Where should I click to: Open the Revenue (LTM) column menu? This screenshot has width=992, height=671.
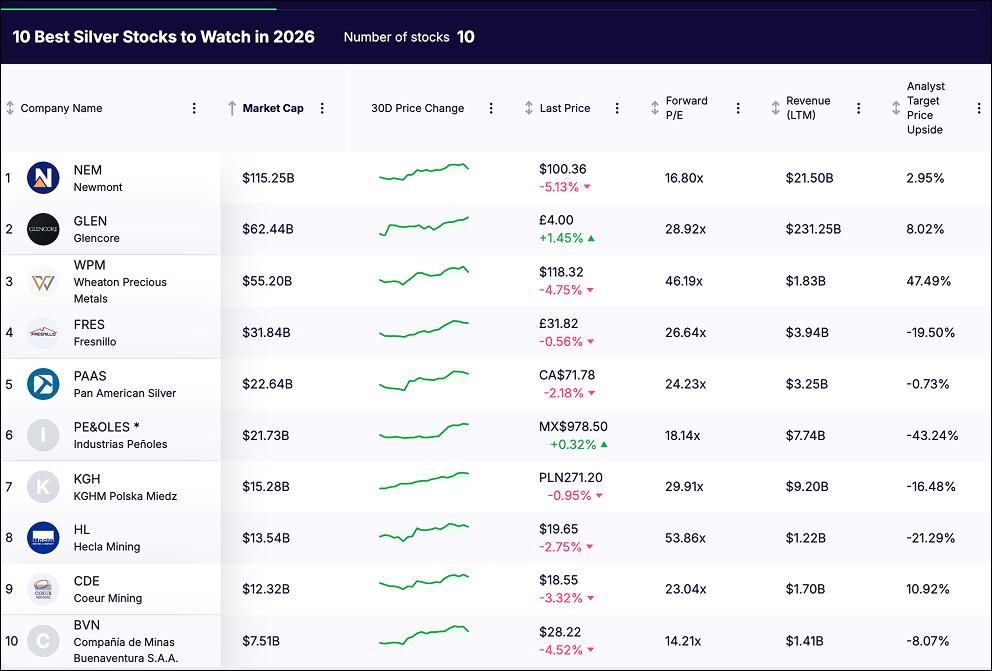[859, 108]
